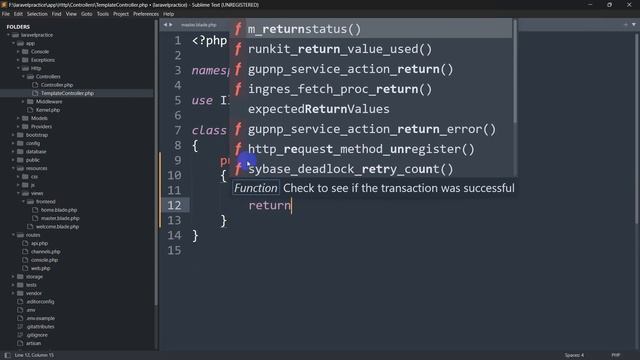Screen dimensions: 640x360
Task: Open master.blade.php in sidebar
Action: (x=60, y=218)
